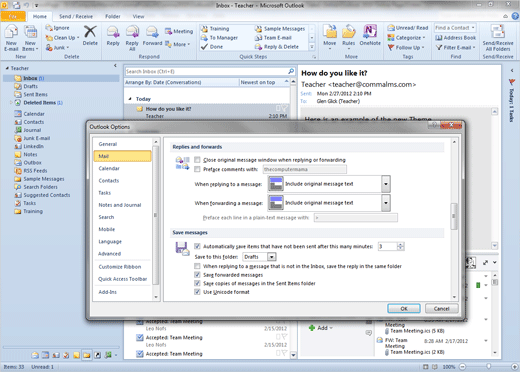The image size is (520, 372).
Task: Open the RSS Feeds folder
Action: pyautogui.click(x=35, y=171)
